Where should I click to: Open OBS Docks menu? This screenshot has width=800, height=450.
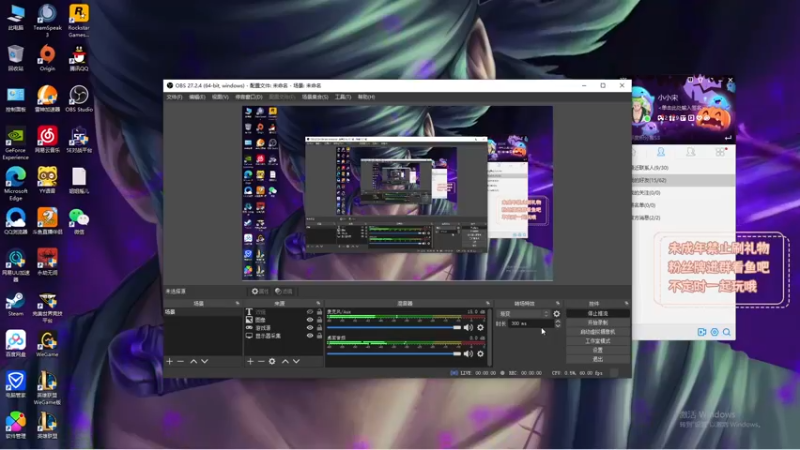point(248,97)
